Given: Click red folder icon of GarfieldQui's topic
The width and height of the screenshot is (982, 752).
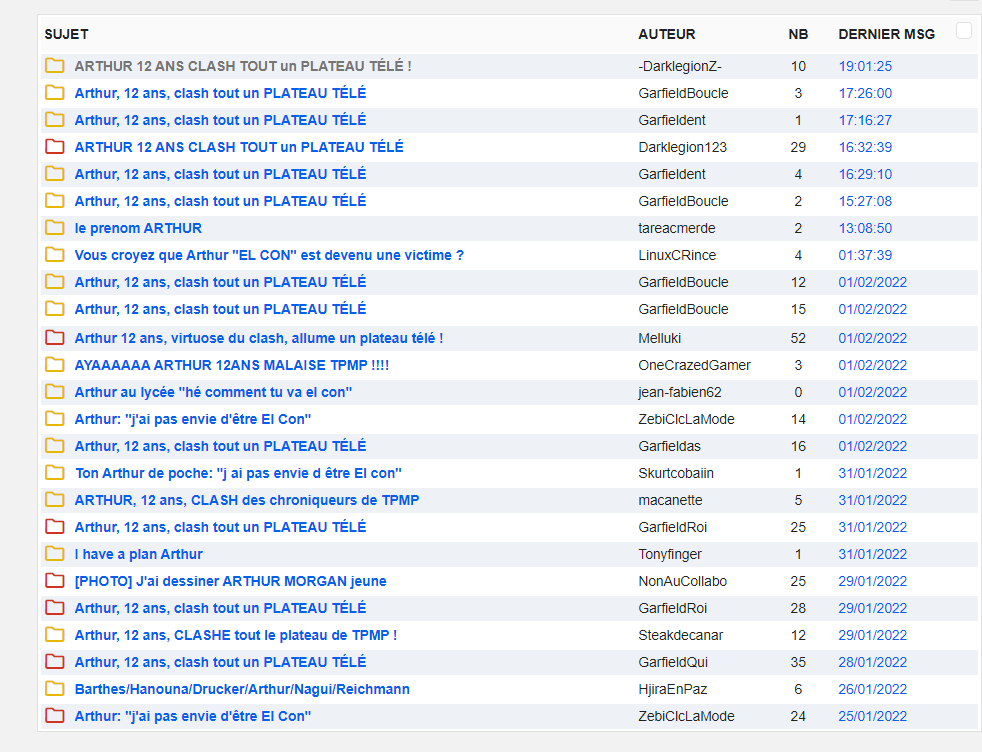Looking at the screenshot, I should coord(54,661).
